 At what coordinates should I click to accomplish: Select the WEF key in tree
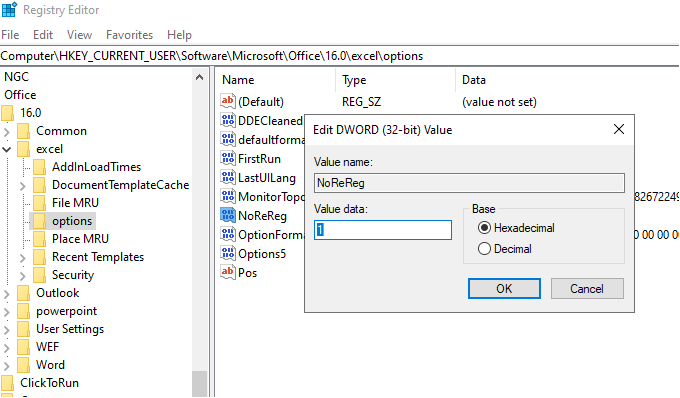pos(47,347)
